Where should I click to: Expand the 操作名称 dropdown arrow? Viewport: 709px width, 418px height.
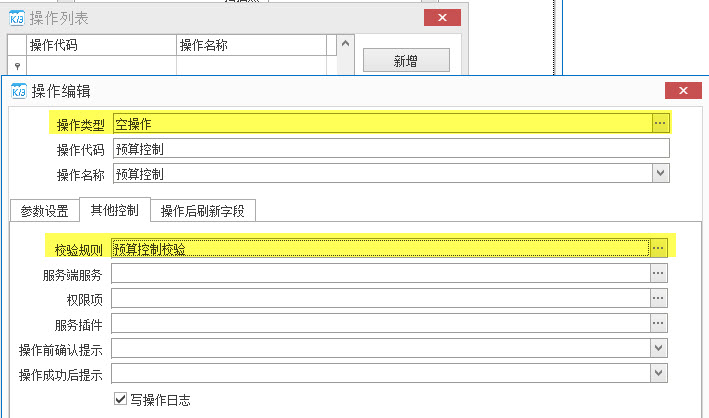click(x=660, y=173)
